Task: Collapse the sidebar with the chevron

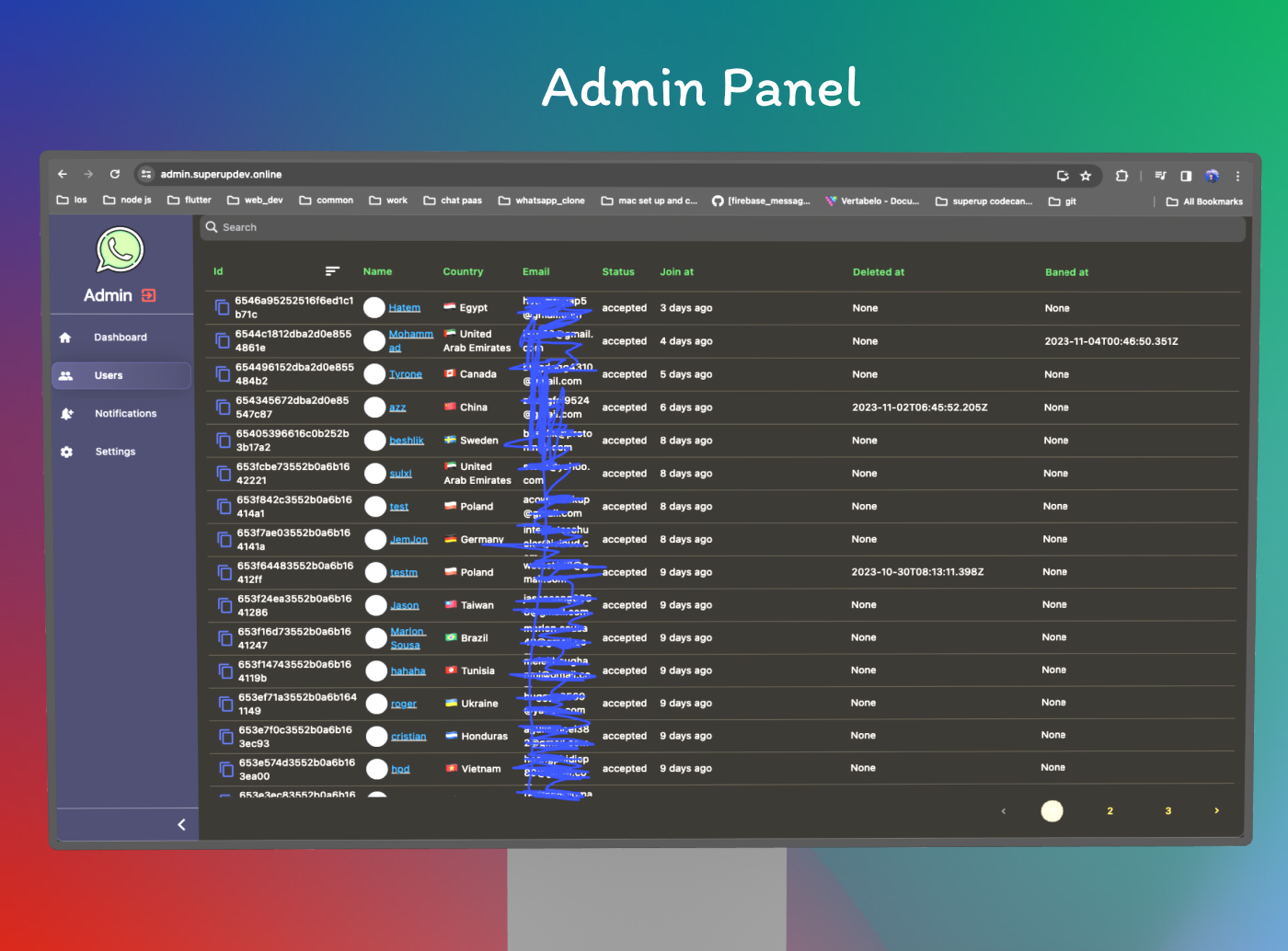Action: pyautogui.click(x=181, y=824)
